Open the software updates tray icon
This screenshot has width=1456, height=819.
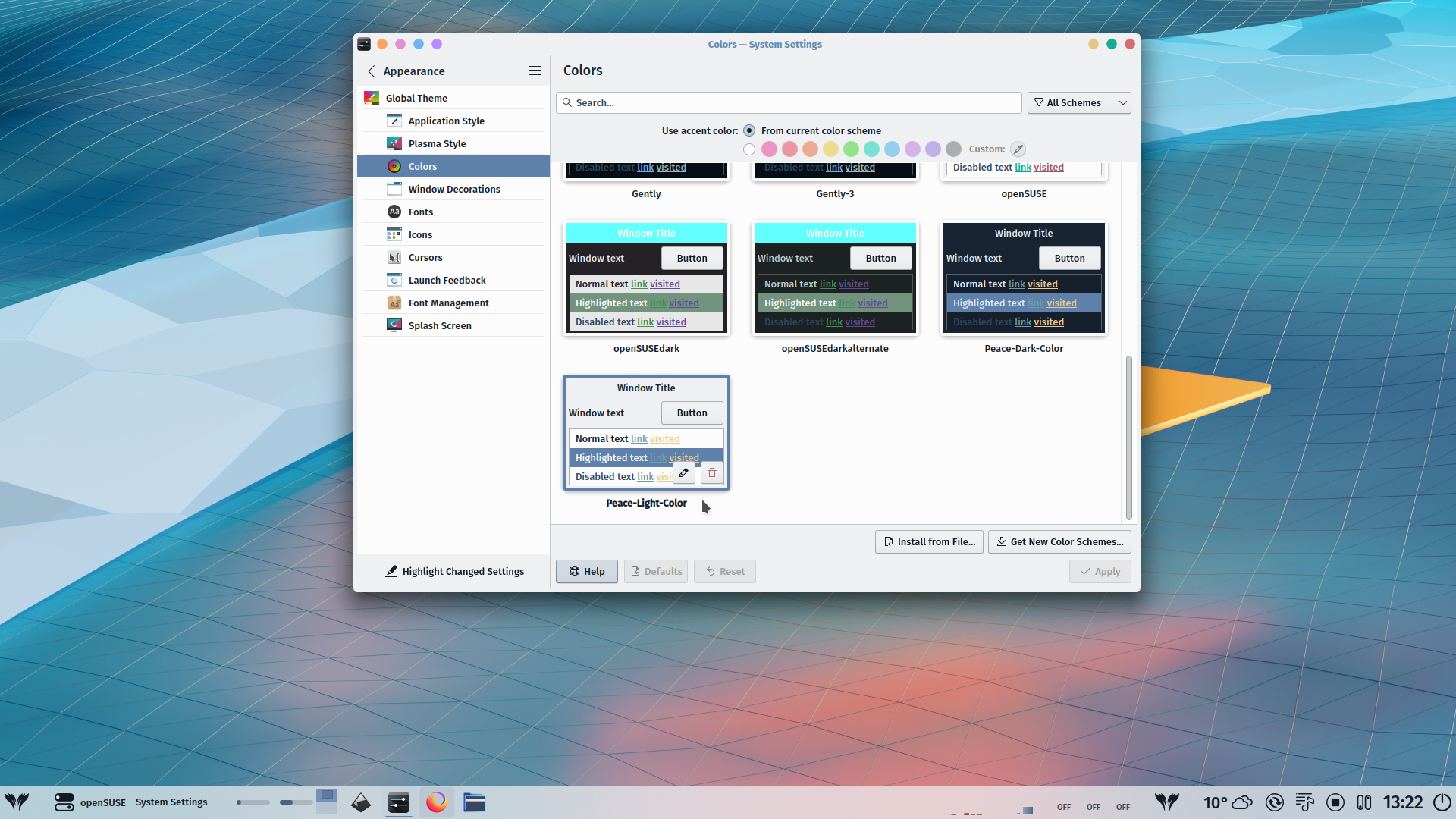tap(1275, 802)
